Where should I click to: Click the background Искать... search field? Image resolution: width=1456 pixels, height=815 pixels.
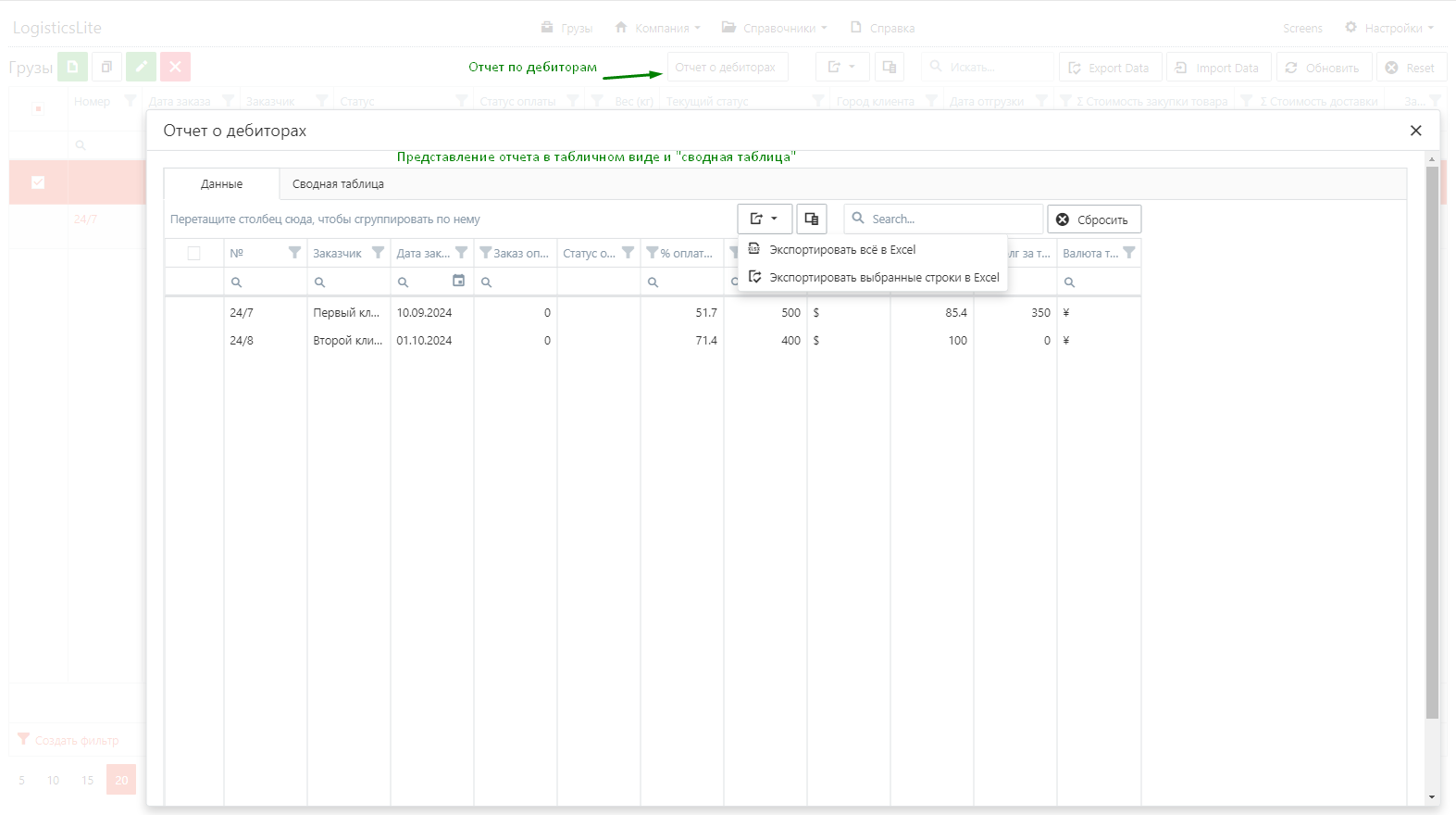988,67
